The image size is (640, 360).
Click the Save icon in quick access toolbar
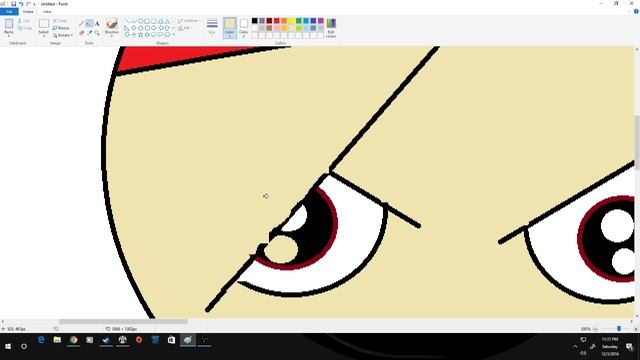coord(13,4)
